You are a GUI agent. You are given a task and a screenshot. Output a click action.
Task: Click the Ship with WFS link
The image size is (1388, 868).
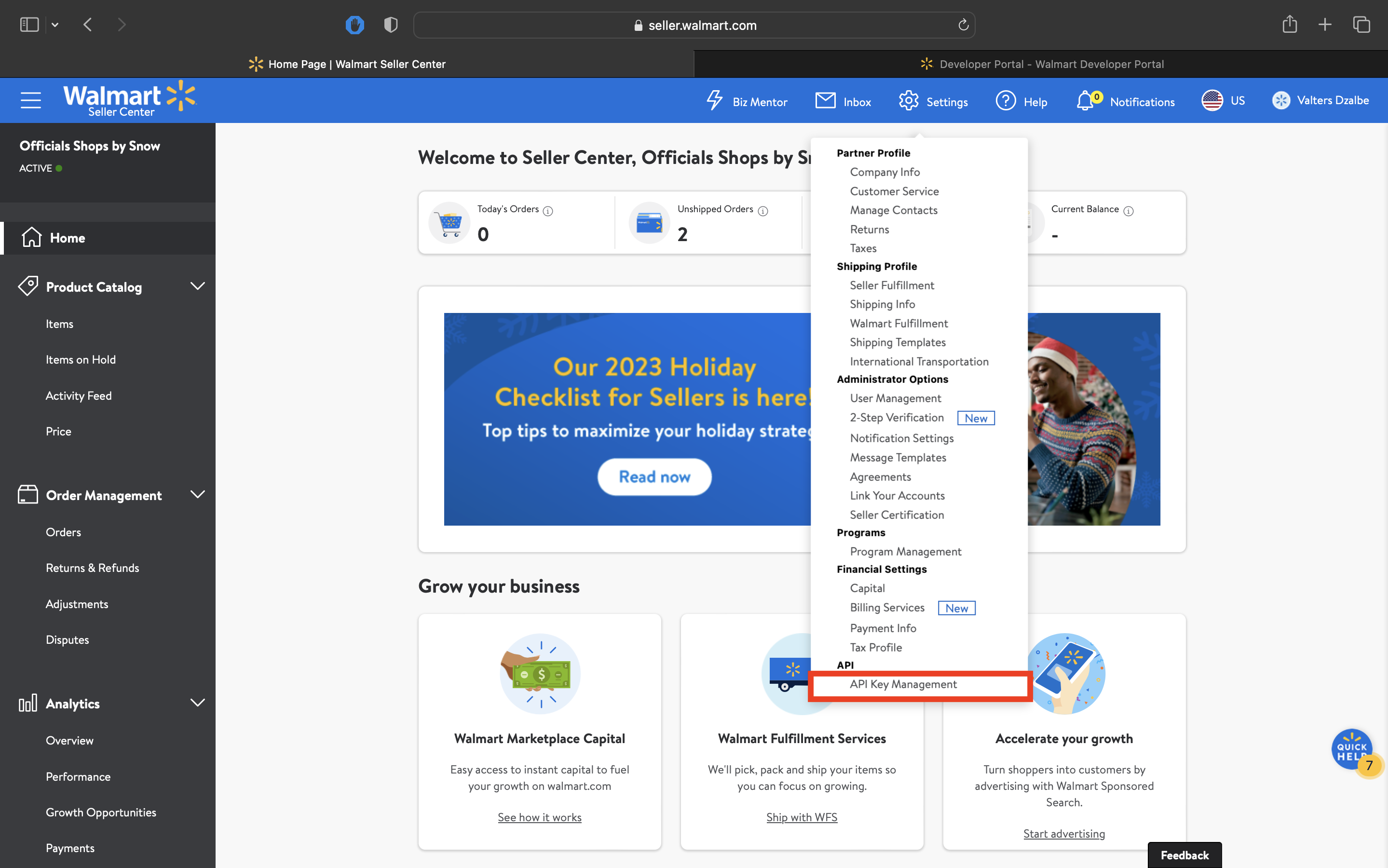click(x=802, y=817)
